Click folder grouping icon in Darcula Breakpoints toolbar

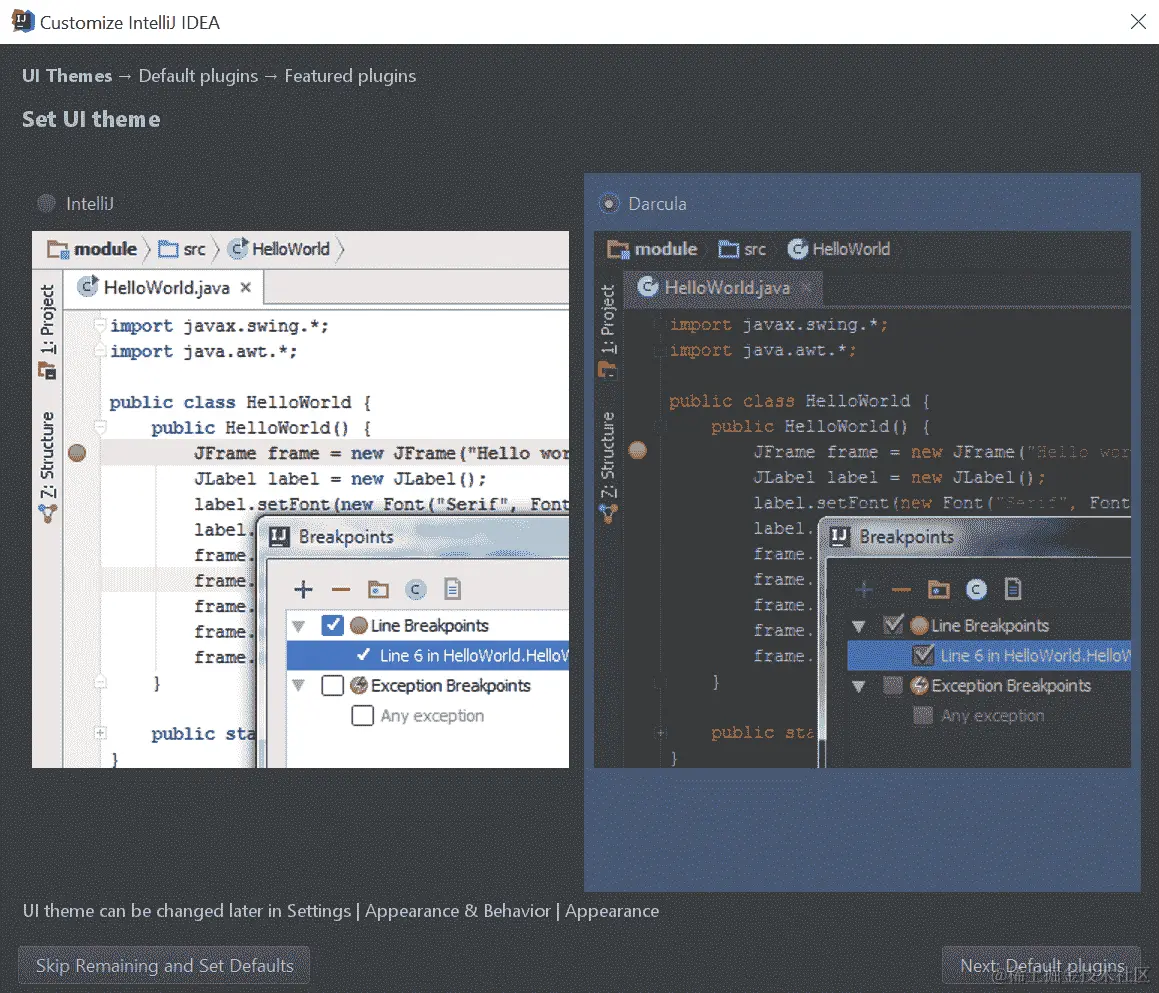[x=939, y=589]
